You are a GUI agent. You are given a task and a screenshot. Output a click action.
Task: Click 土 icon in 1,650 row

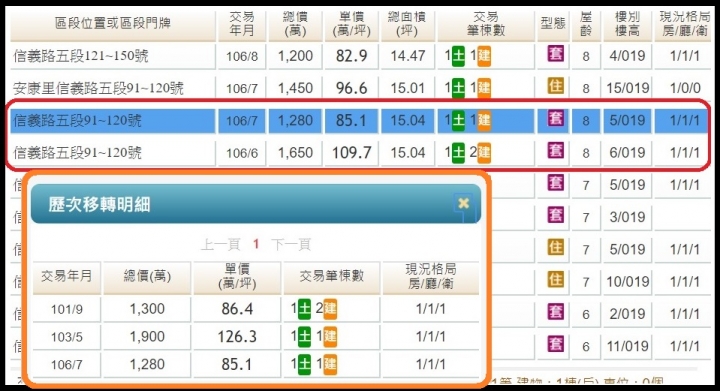point(458,153)
